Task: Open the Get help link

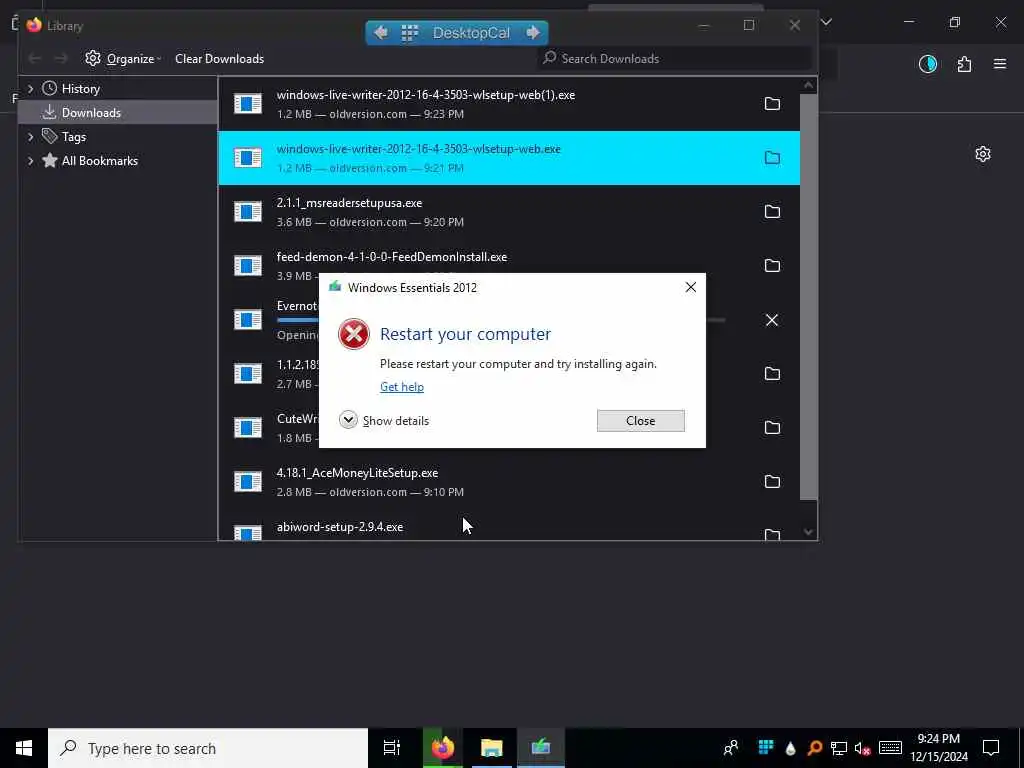Action: (402, 387)
